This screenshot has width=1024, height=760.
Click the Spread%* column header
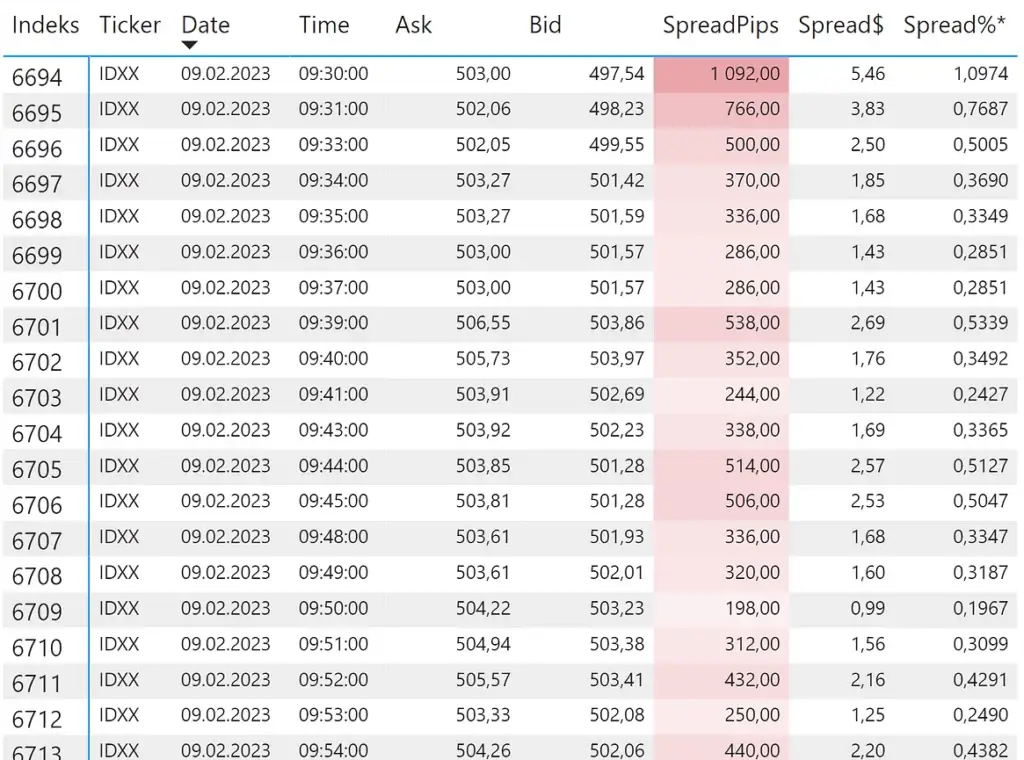tap(954, 25)
